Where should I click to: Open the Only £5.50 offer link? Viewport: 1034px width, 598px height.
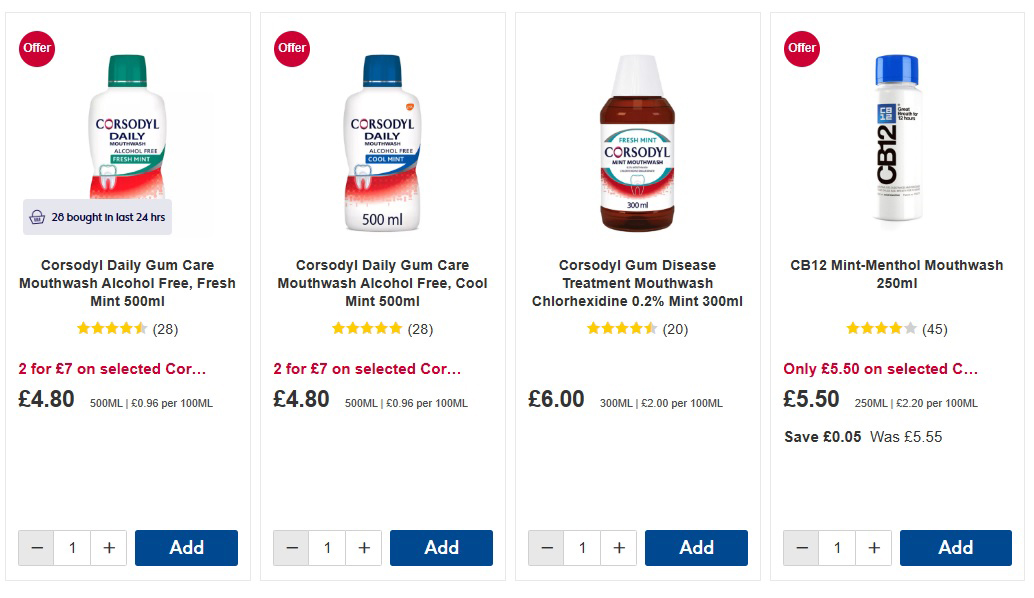tap(880, 369)
